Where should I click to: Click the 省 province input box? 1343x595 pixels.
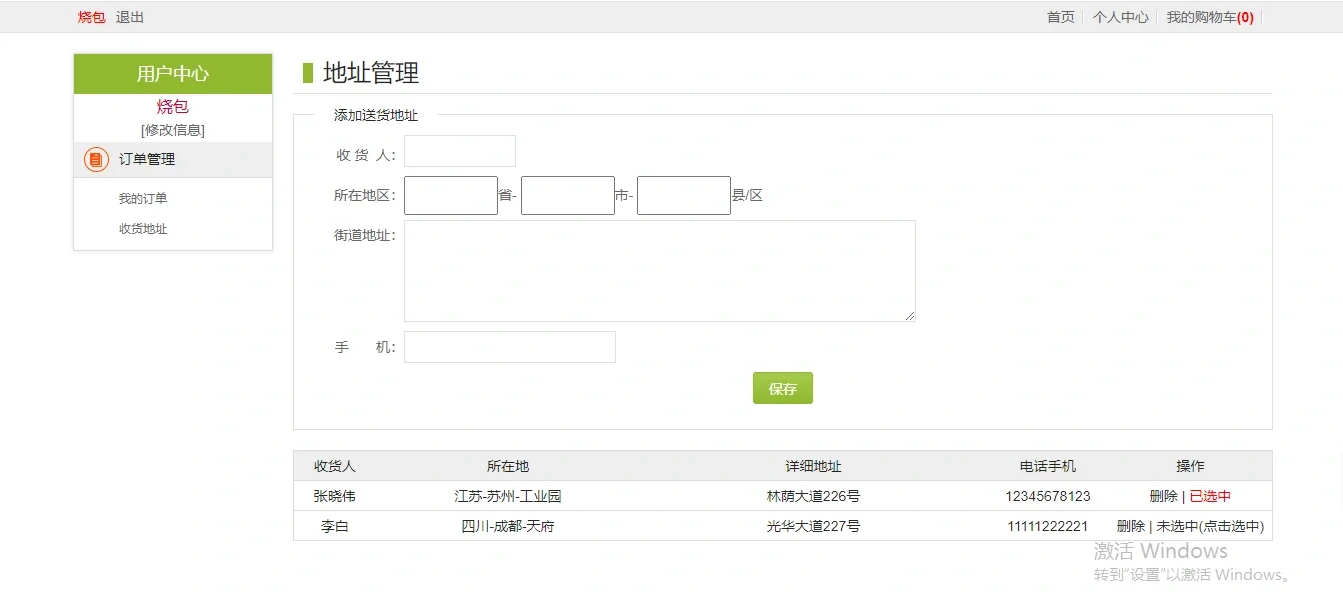(450, 196)
